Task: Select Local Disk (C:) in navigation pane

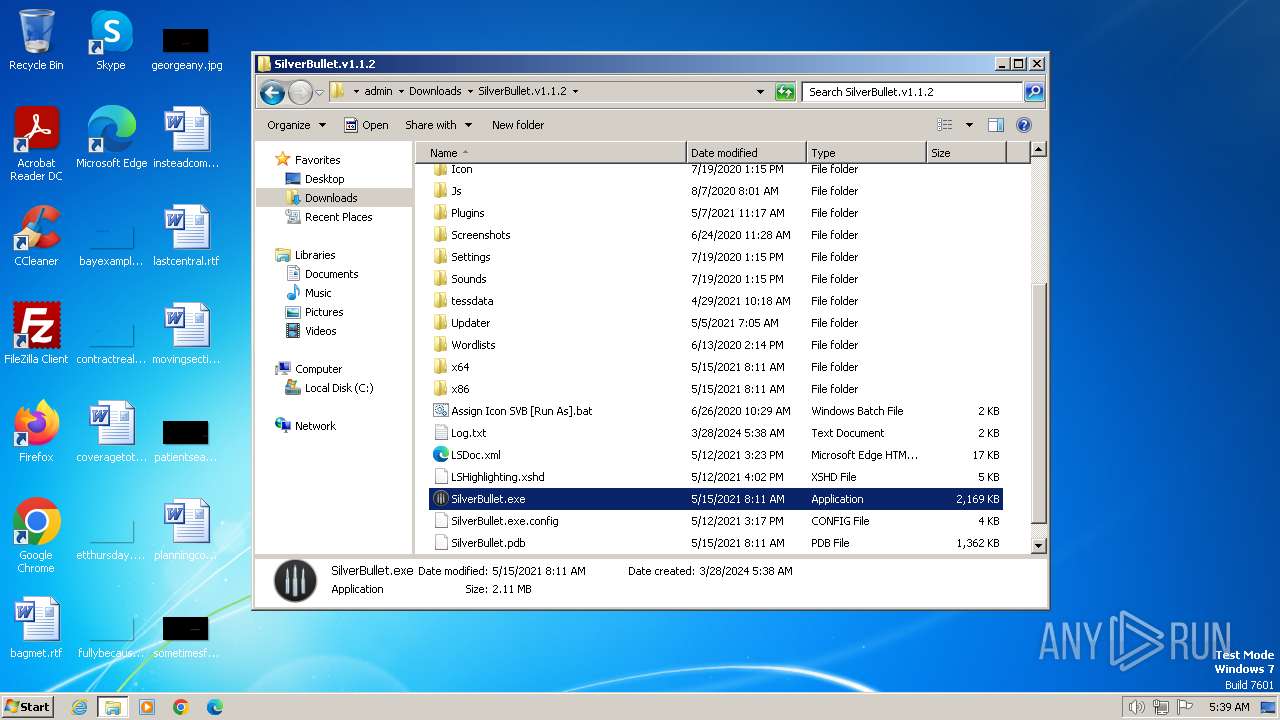Action: click(338, 388)
